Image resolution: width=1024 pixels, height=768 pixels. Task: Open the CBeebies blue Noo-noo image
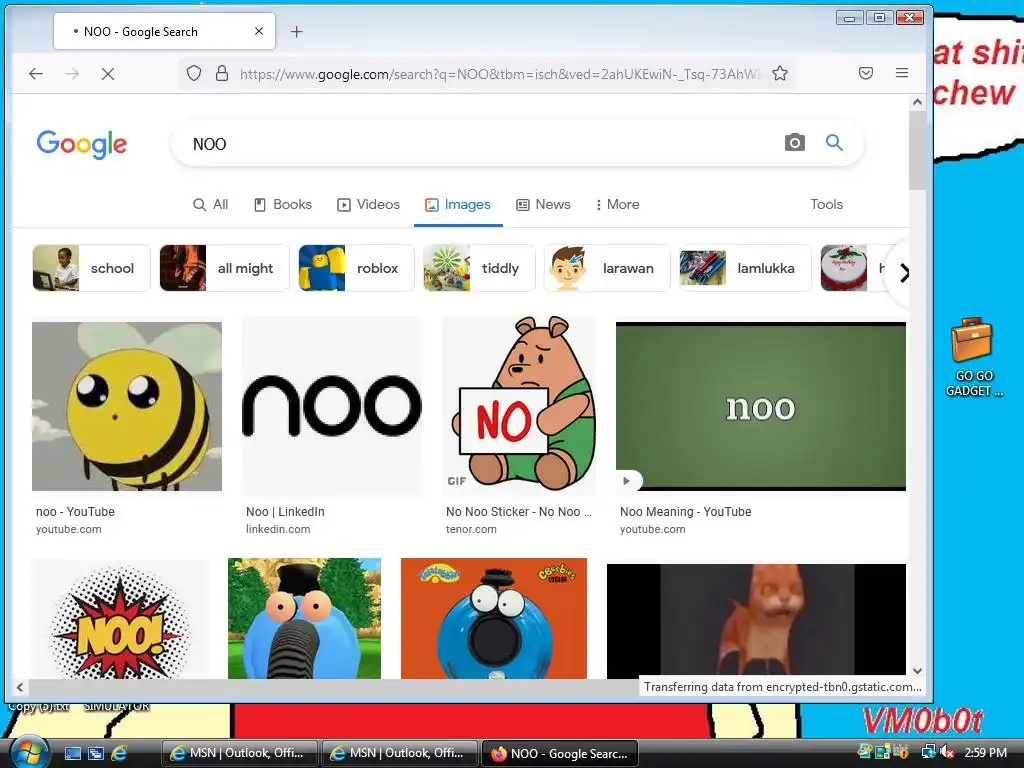pos(494,619)
